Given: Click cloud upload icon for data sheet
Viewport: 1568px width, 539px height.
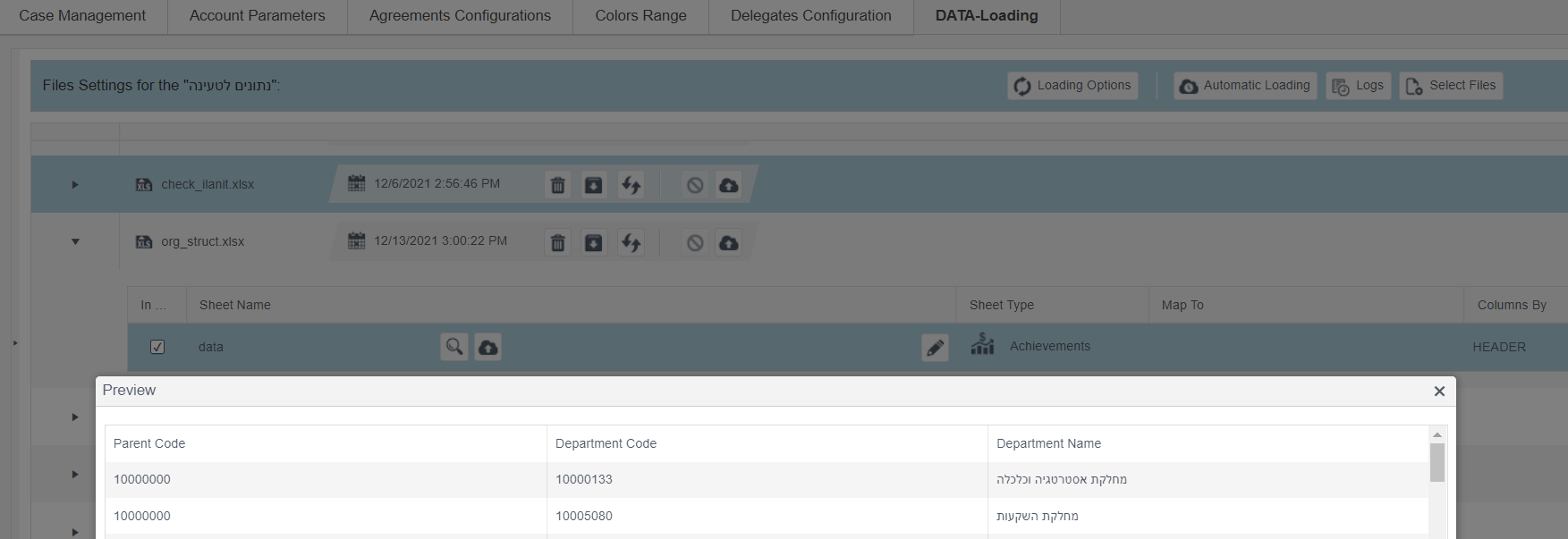Looking at the screenshot, I should pyautogui.click(x=488, y=347).
